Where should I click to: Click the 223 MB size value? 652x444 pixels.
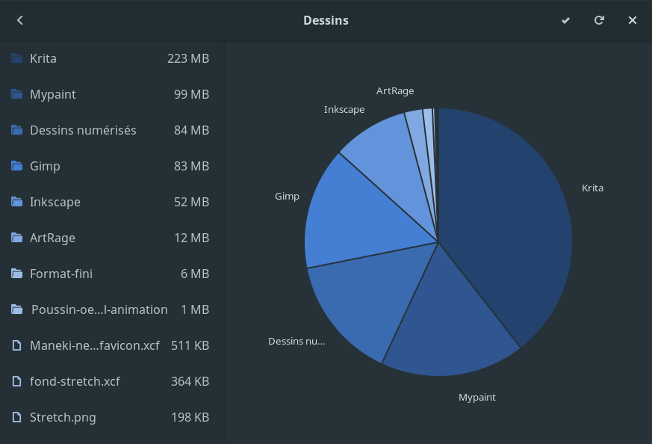(188, 59)
